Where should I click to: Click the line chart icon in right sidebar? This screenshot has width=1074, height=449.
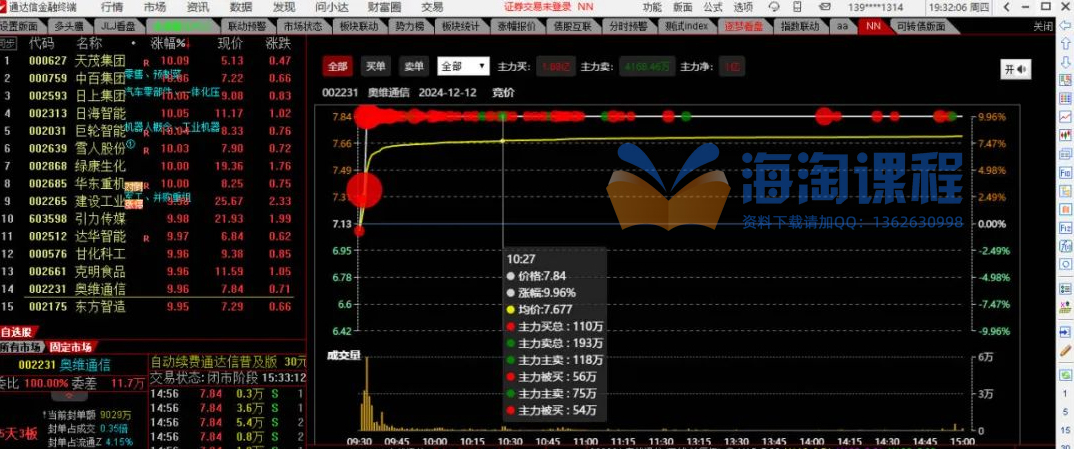1065,117
